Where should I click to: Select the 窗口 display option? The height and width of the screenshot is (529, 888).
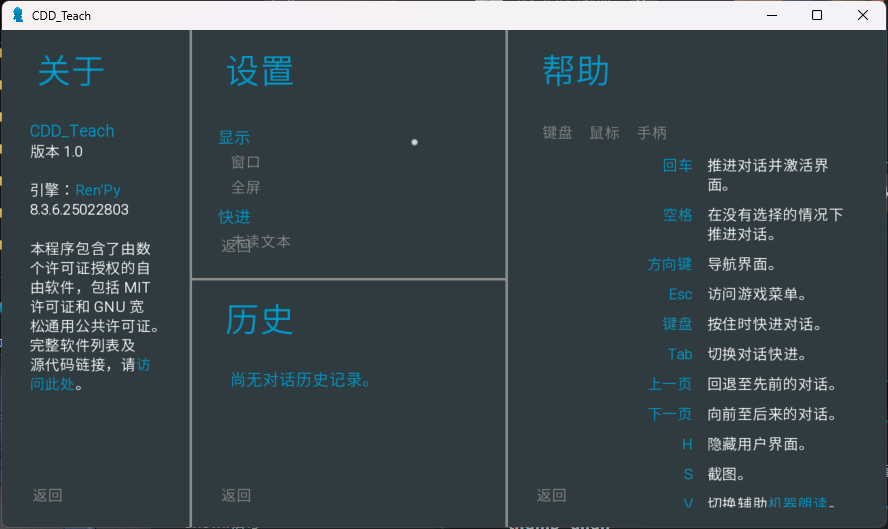246,163
